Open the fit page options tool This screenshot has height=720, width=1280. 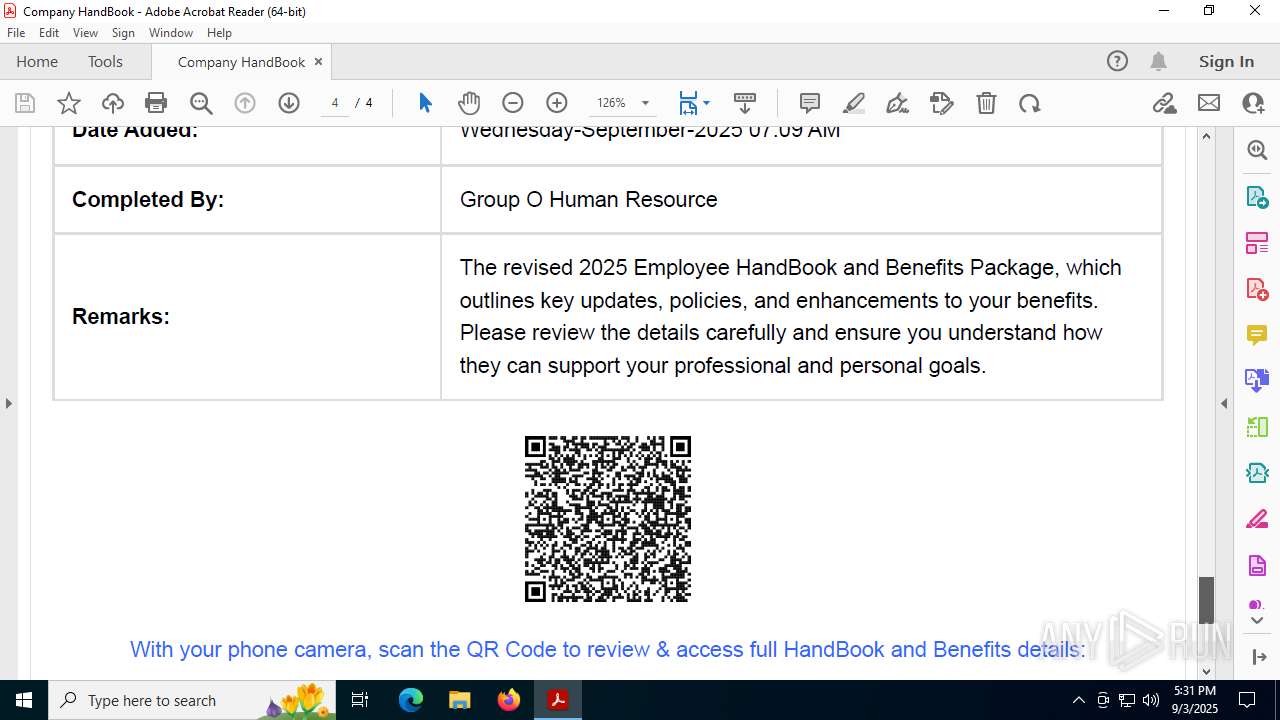tap(688, 103)
